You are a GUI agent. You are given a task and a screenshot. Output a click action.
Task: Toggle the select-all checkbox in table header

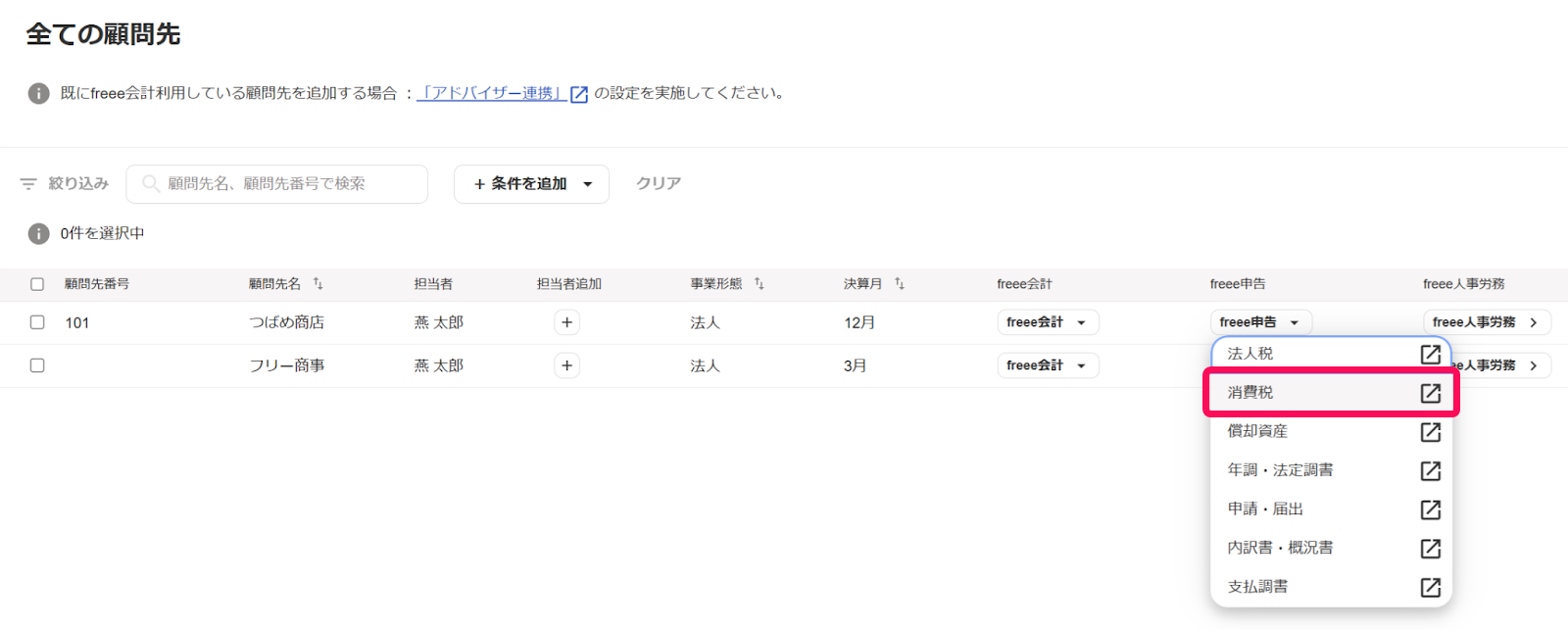pyautogui.click(x=37, y=284)
